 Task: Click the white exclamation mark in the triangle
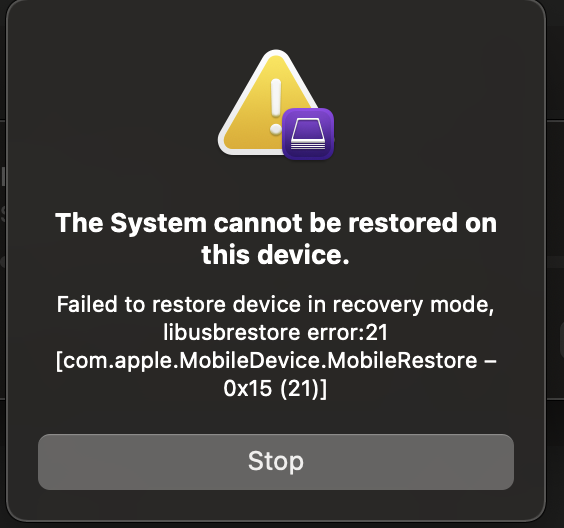pos(276,106)
